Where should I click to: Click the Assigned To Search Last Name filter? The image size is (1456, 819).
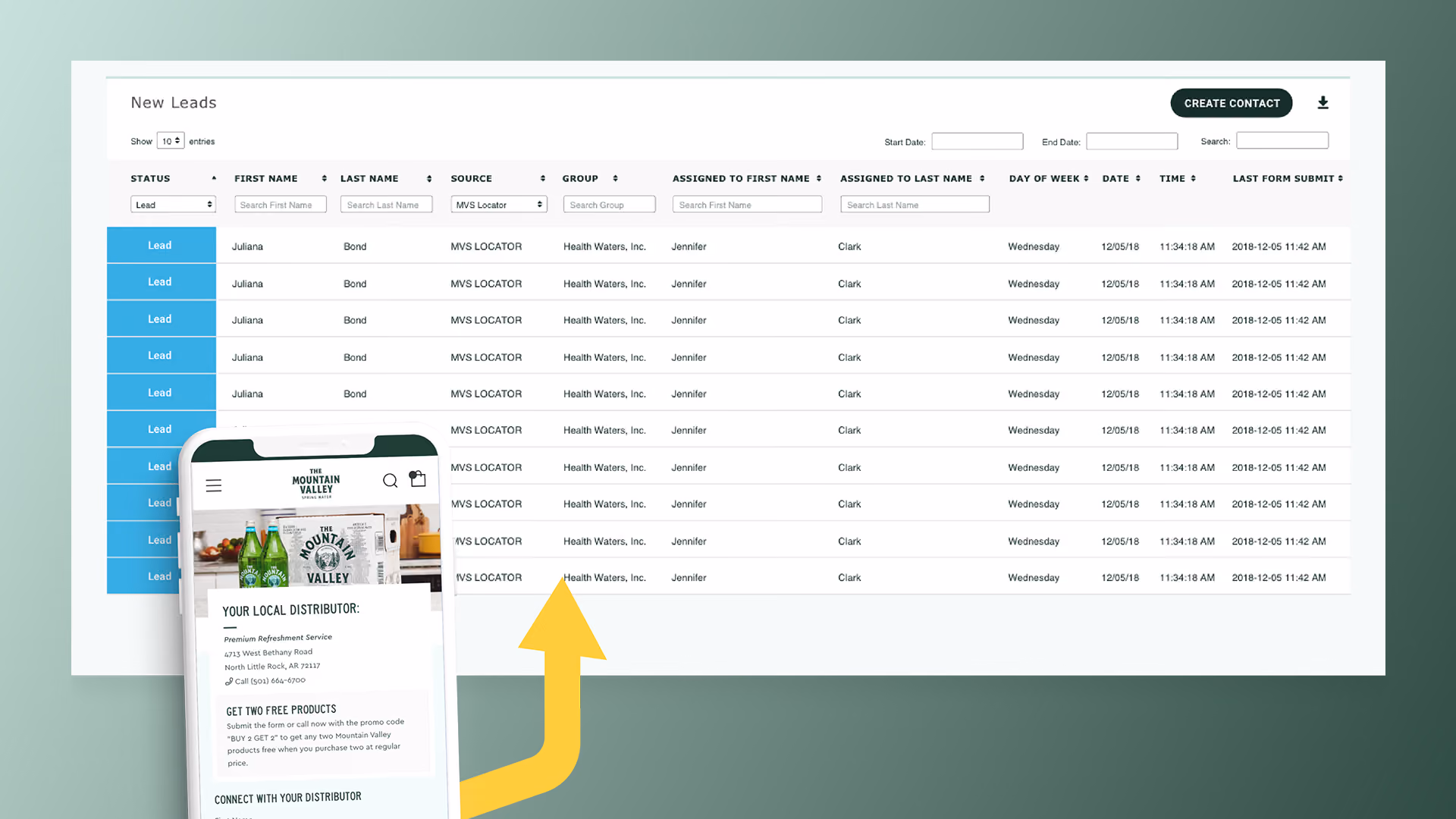(915, 205)
